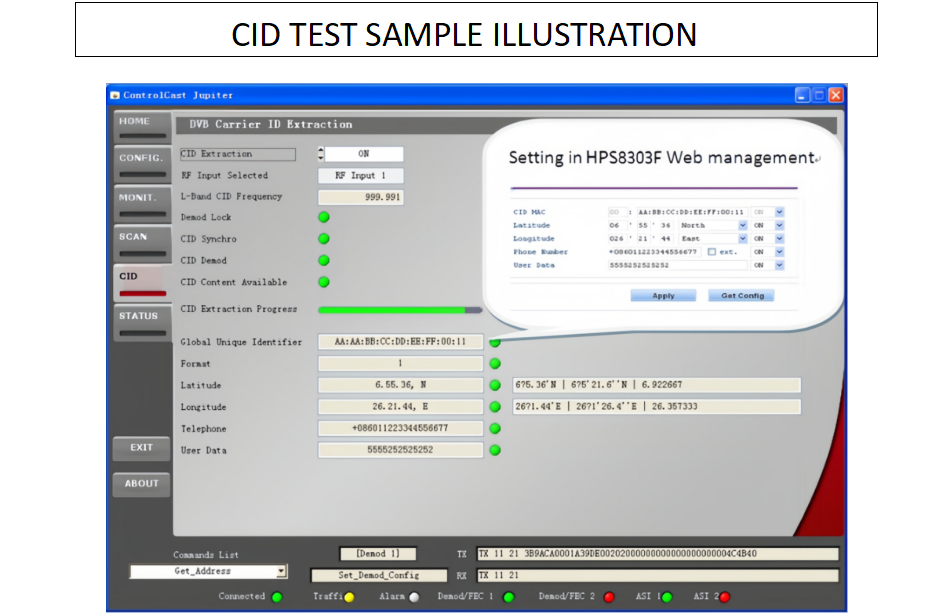The width and height of the screenshot is (947, 614).
Task: Click the Set_Demod_Config button
Action: pos(379,575)
